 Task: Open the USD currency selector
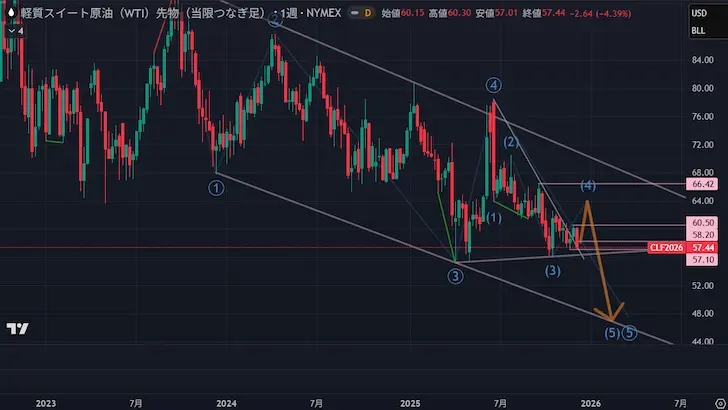pyautogui.click(x=697, y=13)
